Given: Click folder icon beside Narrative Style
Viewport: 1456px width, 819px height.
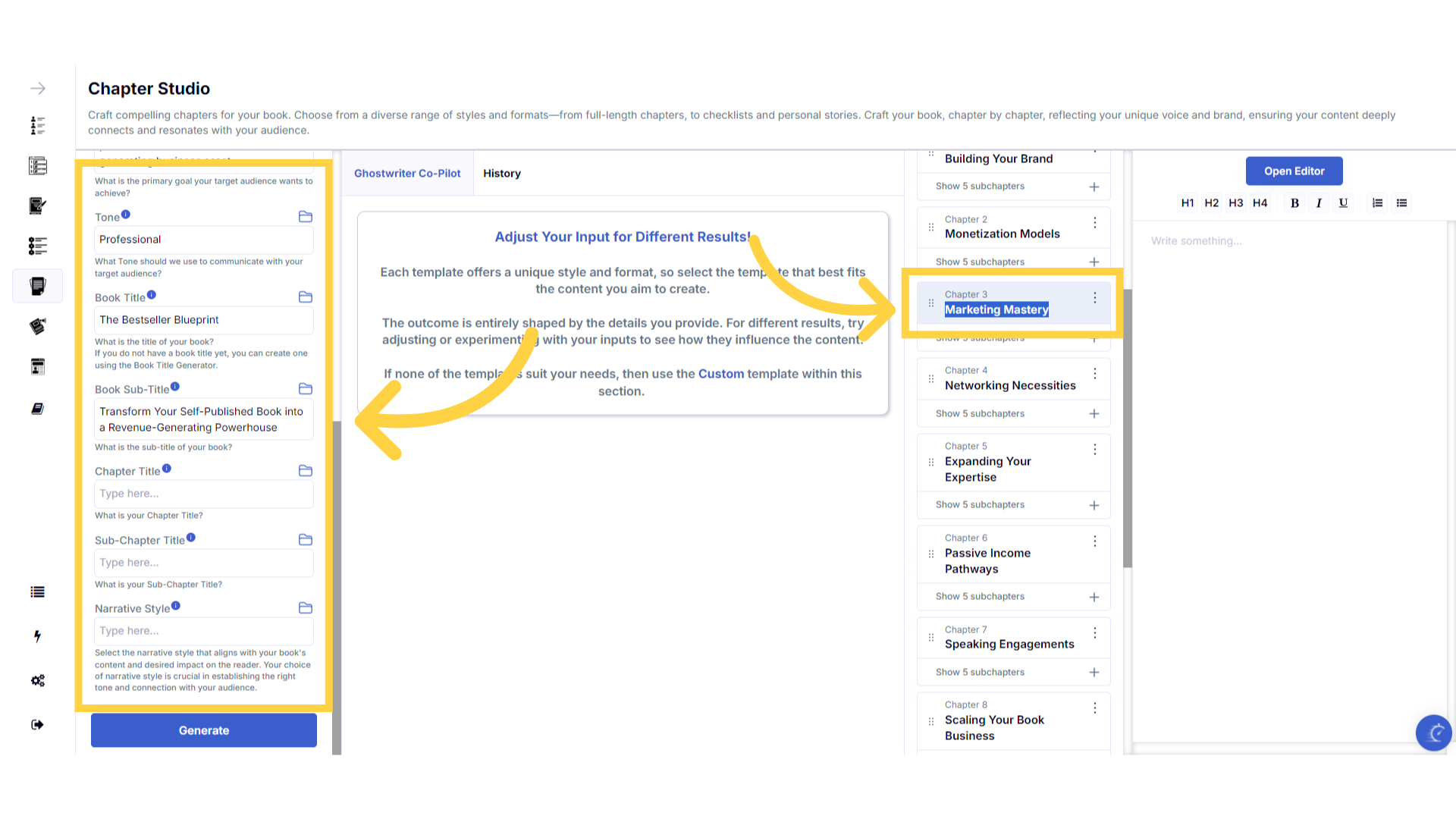Looking at the screenshot, I should point(306,608).
